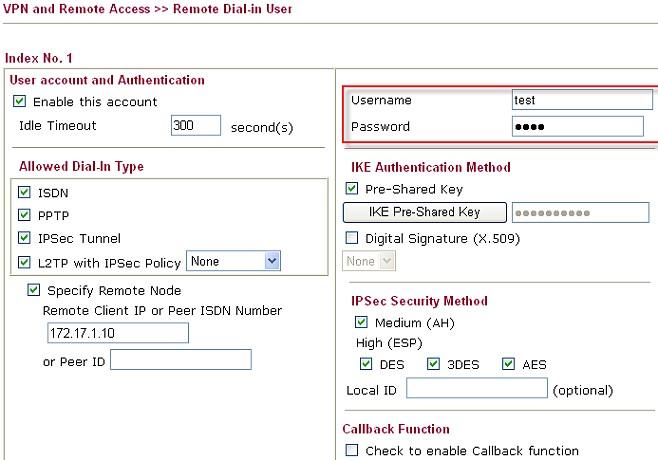
Task: Toggle the Pre-Shared Key checkbox
Action: (x=351, y=188)
